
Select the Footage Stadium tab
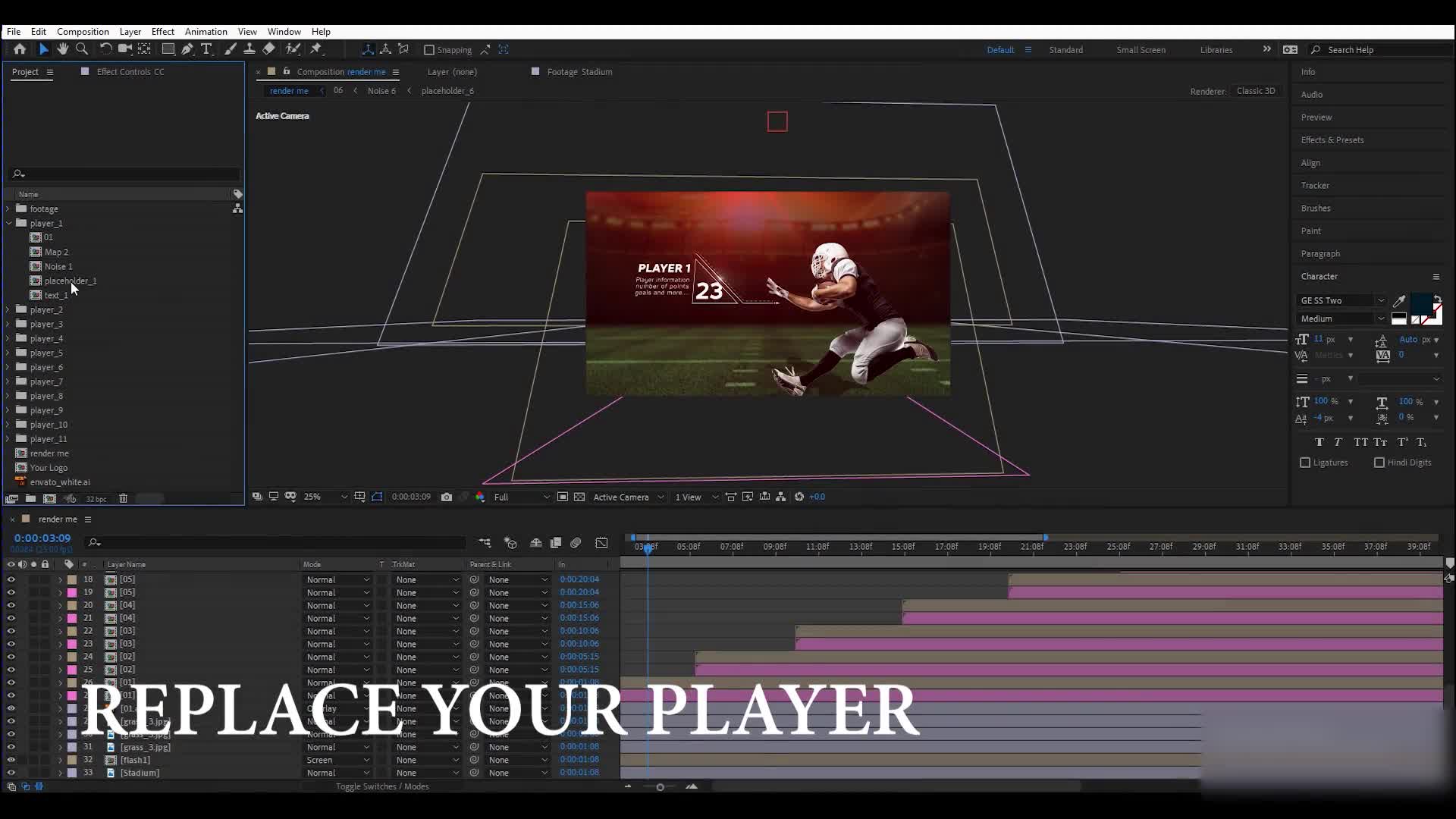(580, 71)
